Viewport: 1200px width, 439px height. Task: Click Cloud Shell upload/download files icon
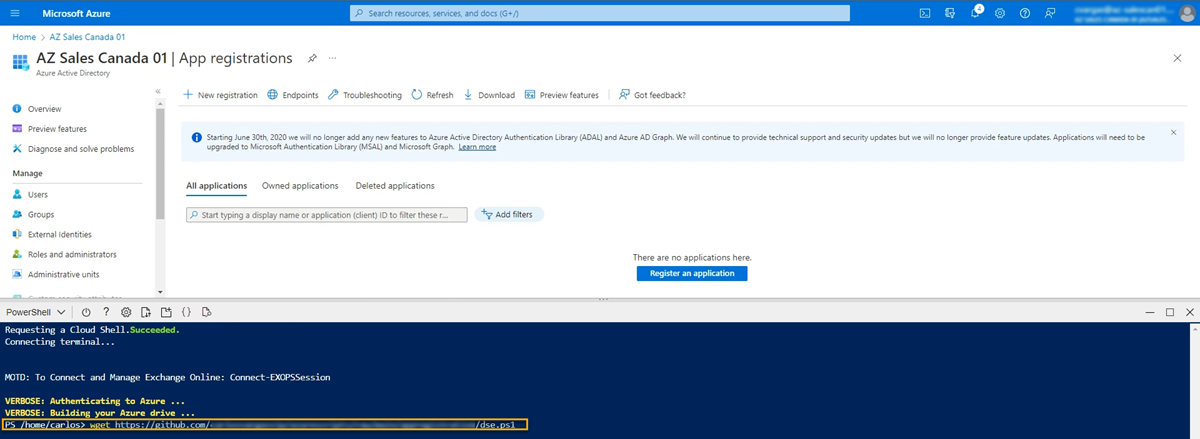pos(146,312)
